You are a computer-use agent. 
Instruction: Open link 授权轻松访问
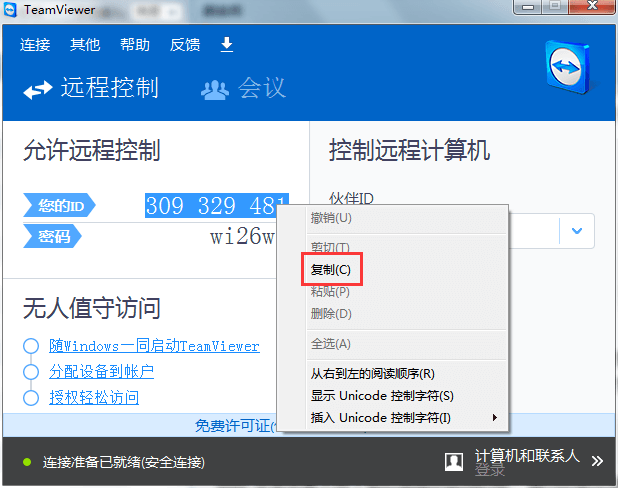[x=94, y=397]
